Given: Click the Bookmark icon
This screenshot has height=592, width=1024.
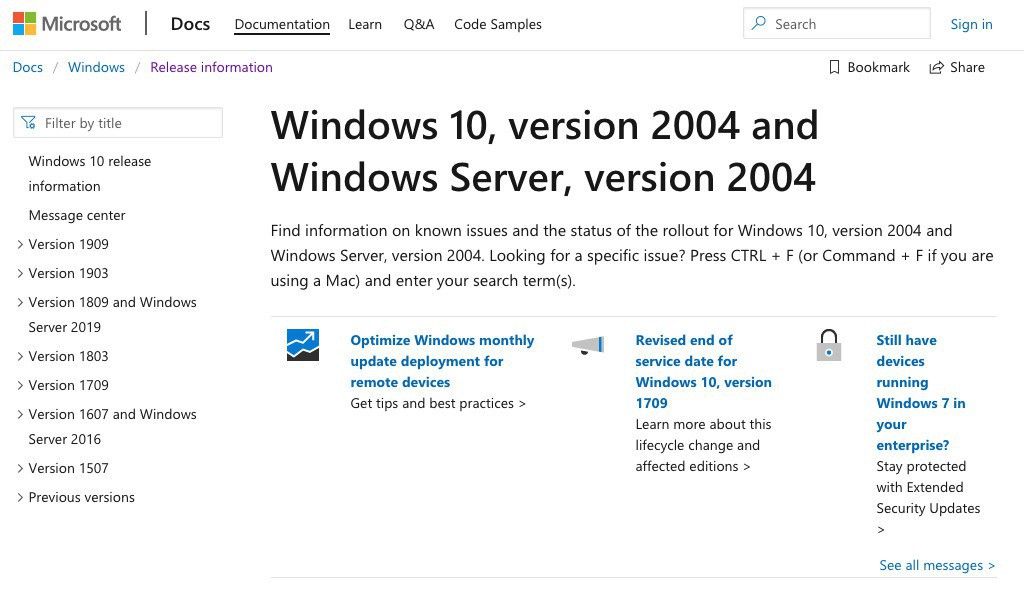Looking at the screenshot, I should [834, 67].
